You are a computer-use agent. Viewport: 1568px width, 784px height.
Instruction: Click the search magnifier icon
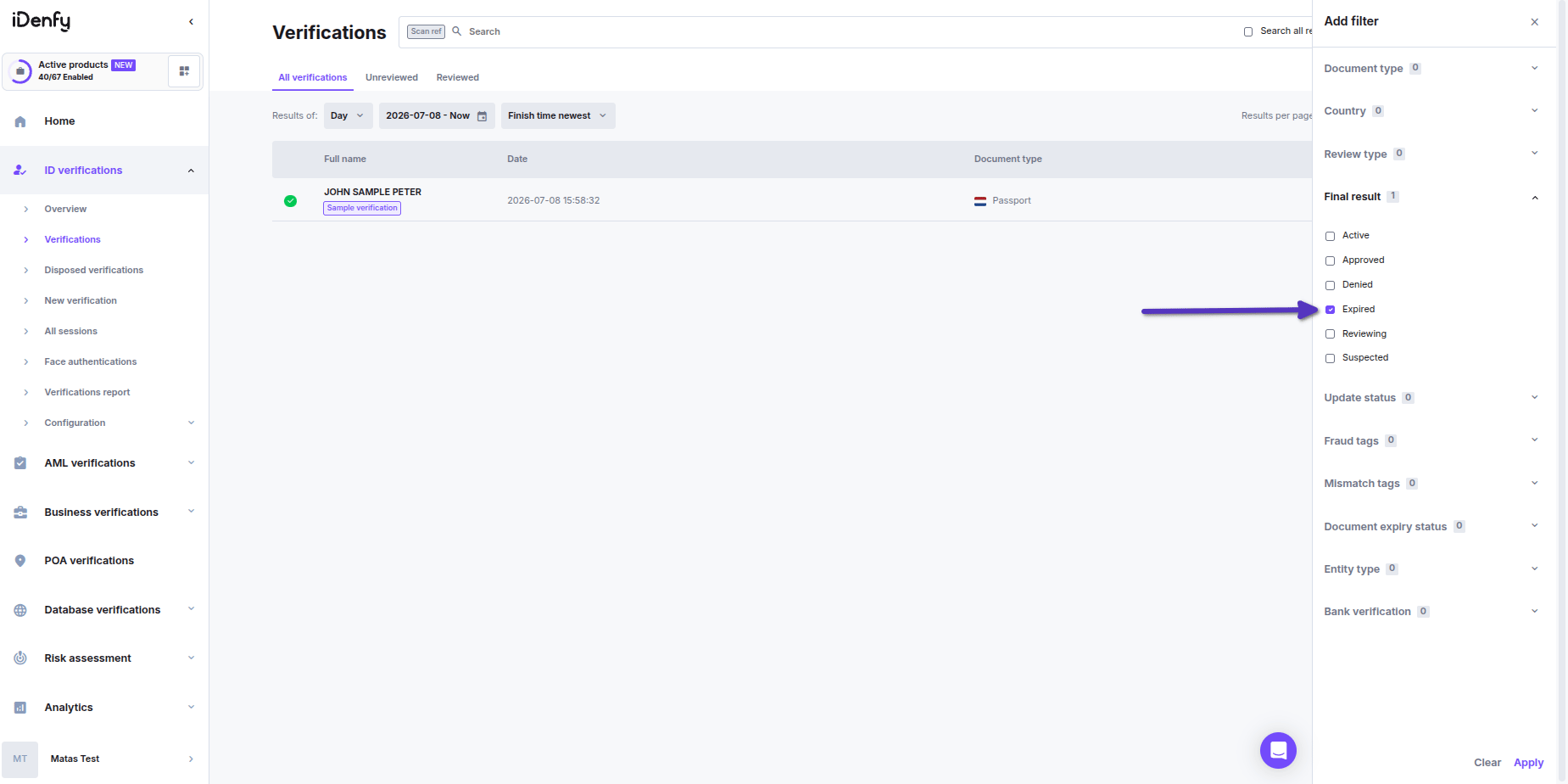point(457,31)
